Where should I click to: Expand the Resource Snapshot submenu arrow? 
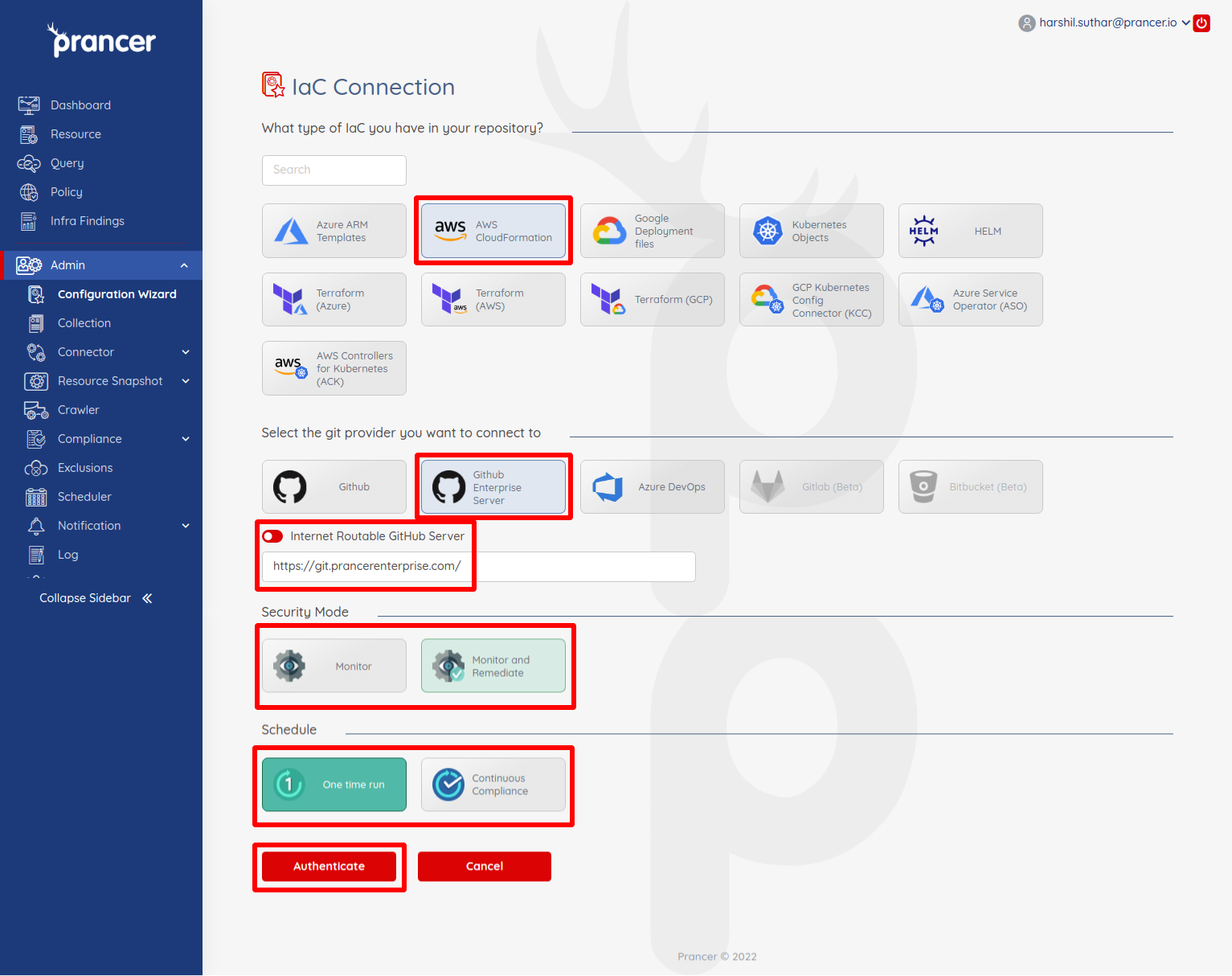pyautogui.click(x=186, y=381)
